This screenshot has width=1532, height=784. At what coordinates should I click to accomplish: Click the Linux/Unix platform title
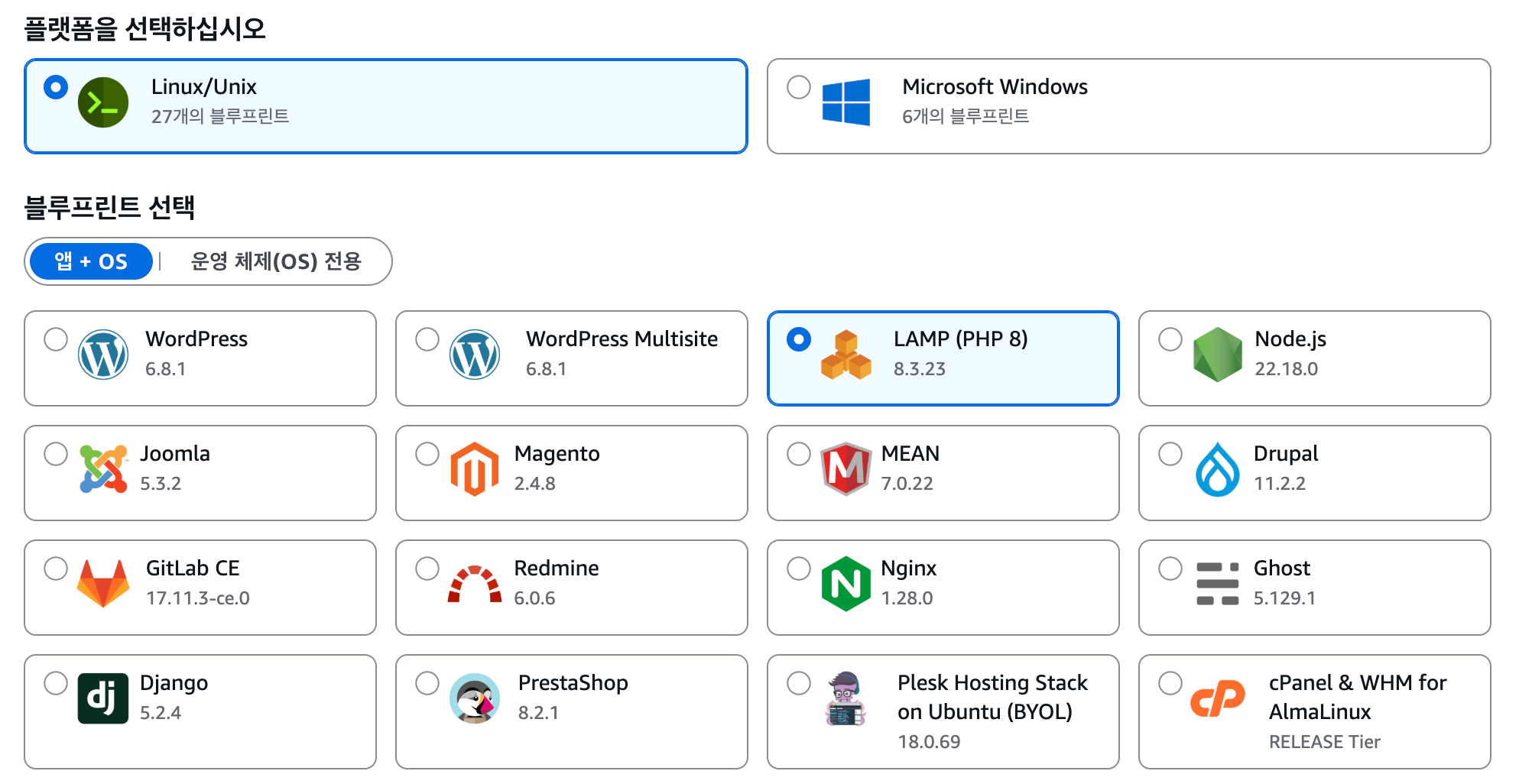tap(203, 87)
